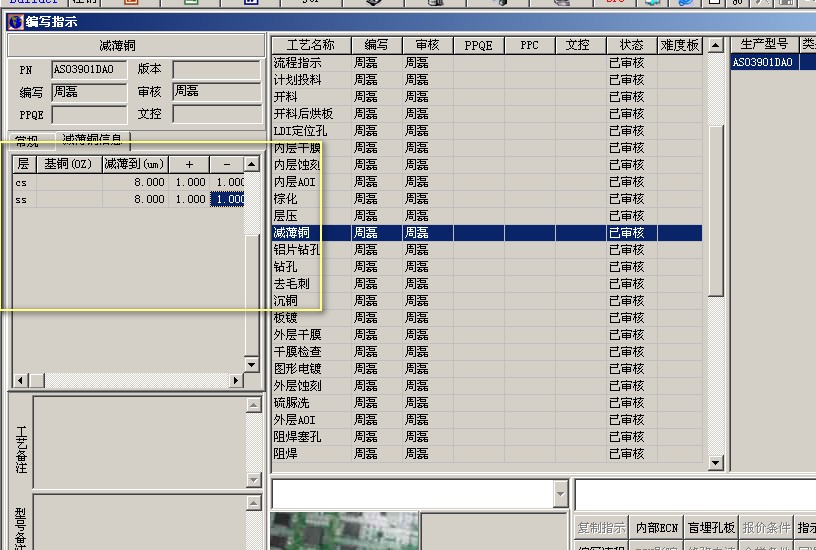The width and height of the screenshot is (816, 550).
Task: Select the 硫脲洗 process row
Action: pyautogui.click(x=487, y=403)
